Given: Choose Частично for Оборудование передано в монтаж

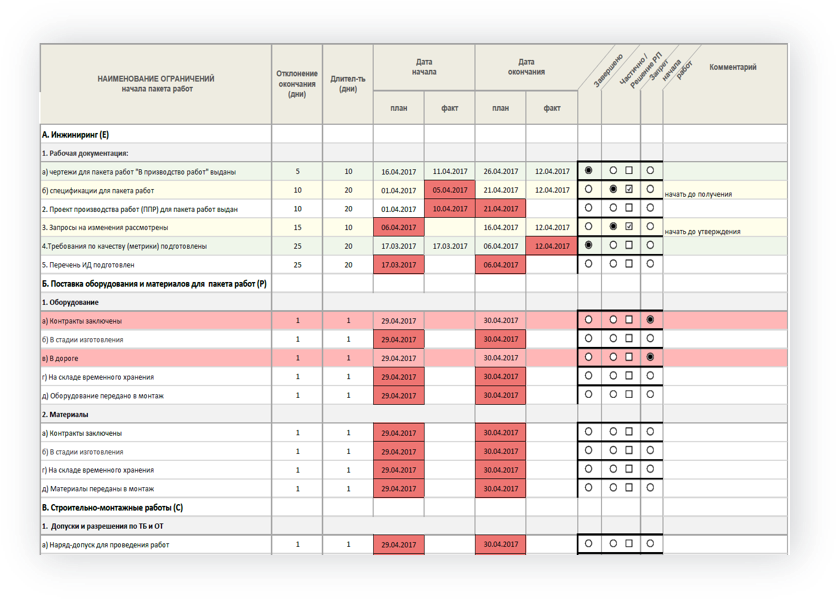Looking at the screenshot, I should [613, 395].
